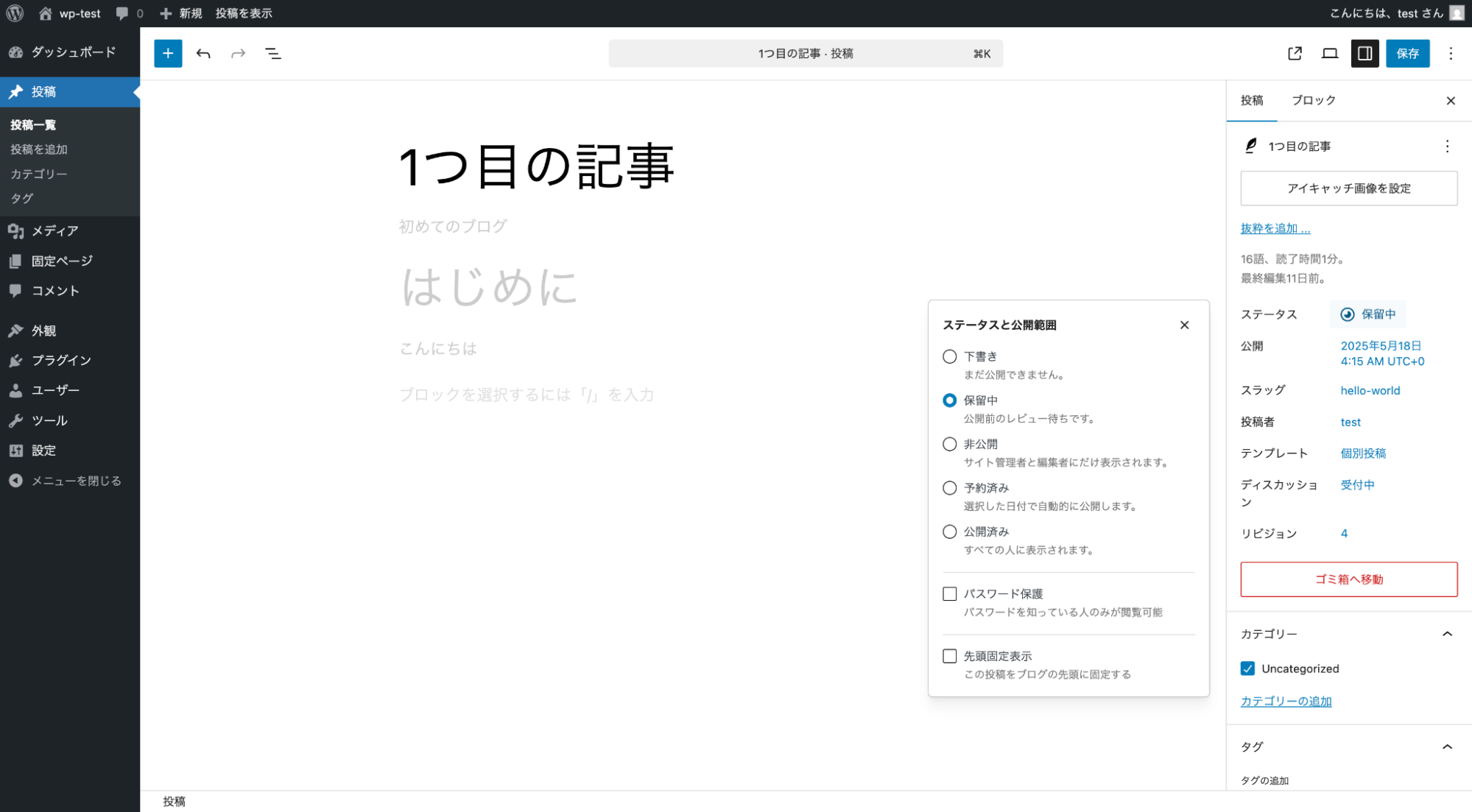
Task: Click the blue block inserter plus button
Action: coord(168,53)
